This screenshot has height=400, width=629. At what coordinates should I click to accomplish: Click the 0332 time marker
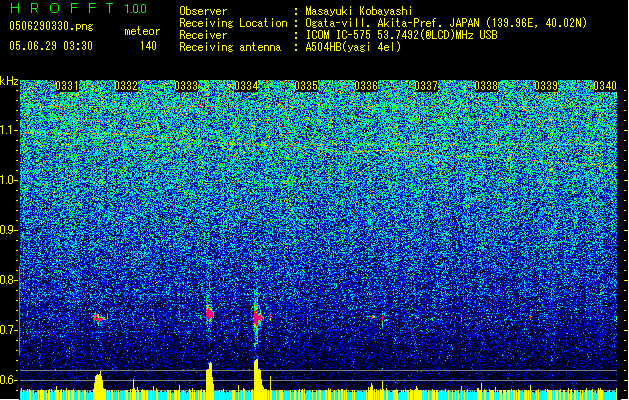pyautogui.click(x=126, y=86)
